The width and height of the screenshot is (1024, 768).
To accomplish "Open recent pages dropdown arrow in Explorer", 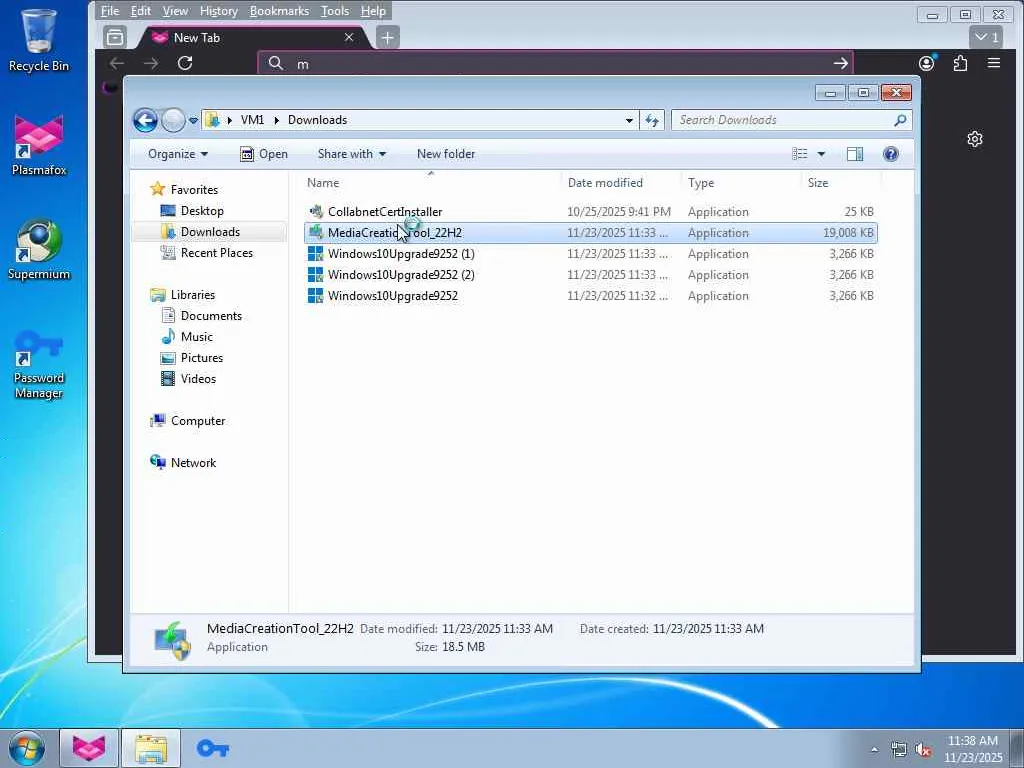I will pyautogui.click(x=193, y=121).
